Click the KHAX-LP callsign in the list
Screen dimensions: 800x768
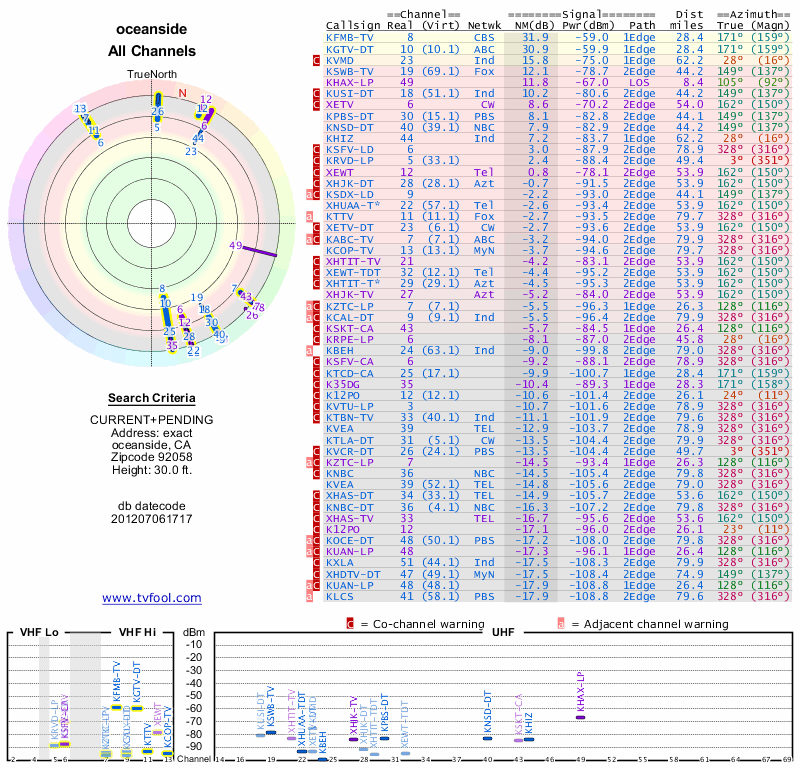click(x=350, y=82)
